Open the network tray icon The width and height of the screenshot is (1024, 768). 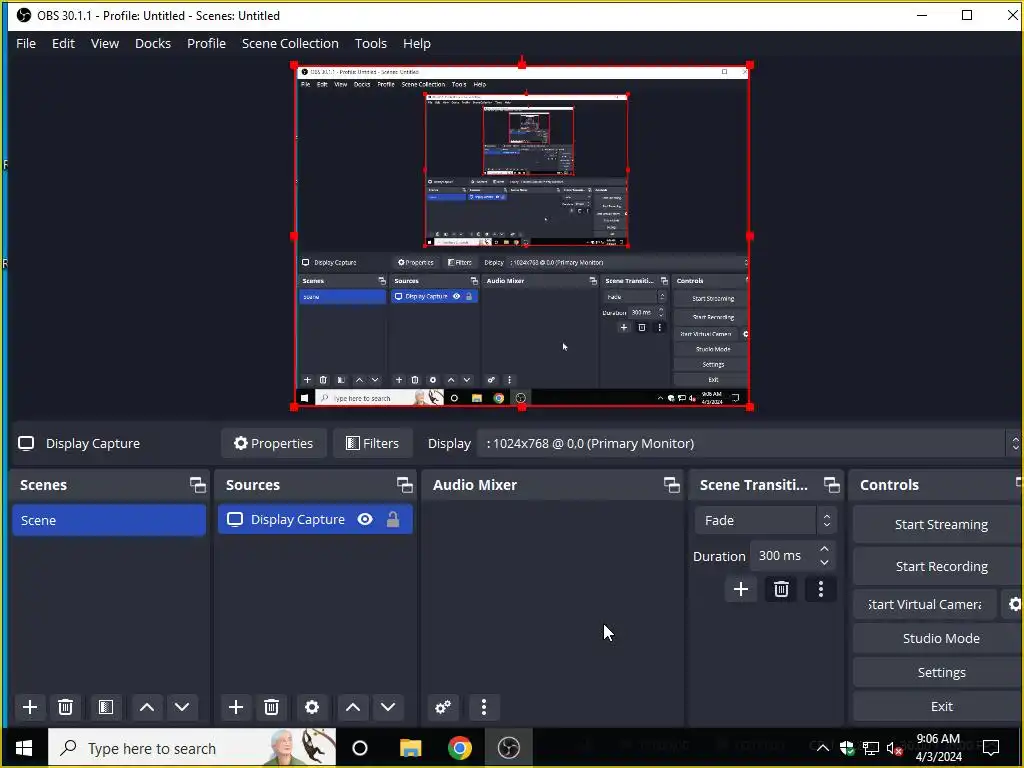(871, 748)
